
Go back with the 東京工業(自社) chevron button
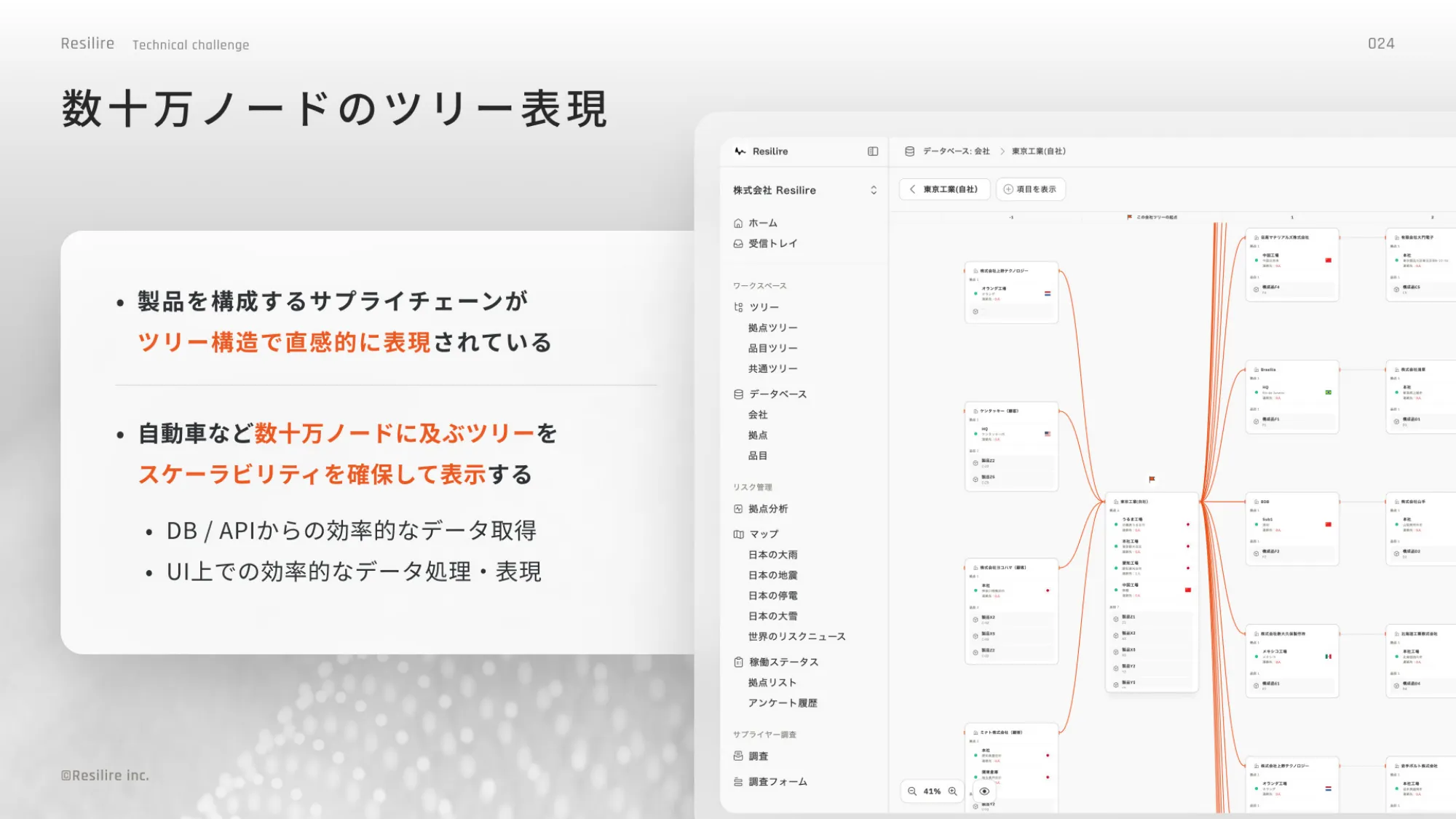913,189
